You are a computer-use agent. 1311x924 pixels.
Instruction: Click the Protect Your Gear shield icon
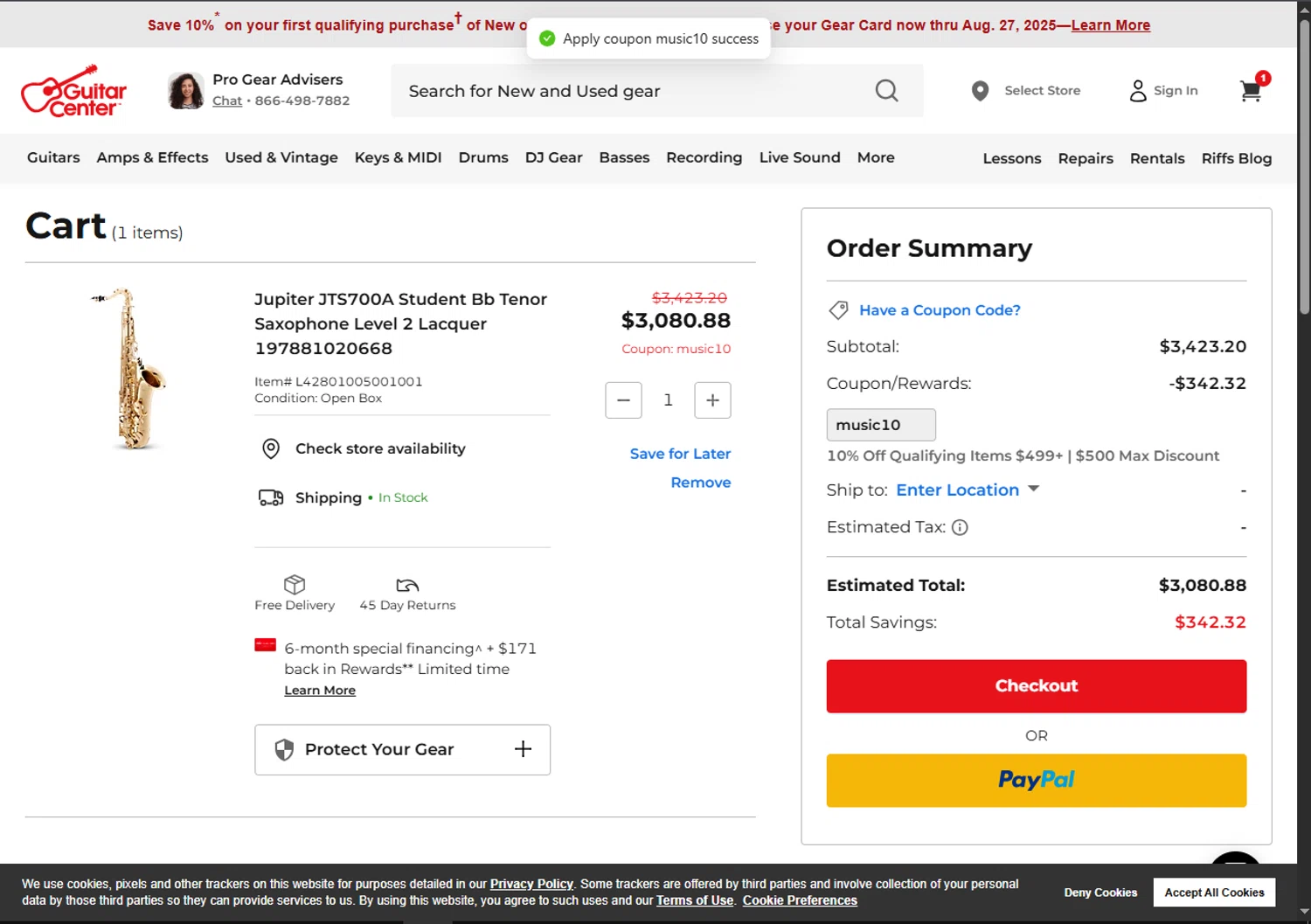pyautogui.click(x=284, y=749)
